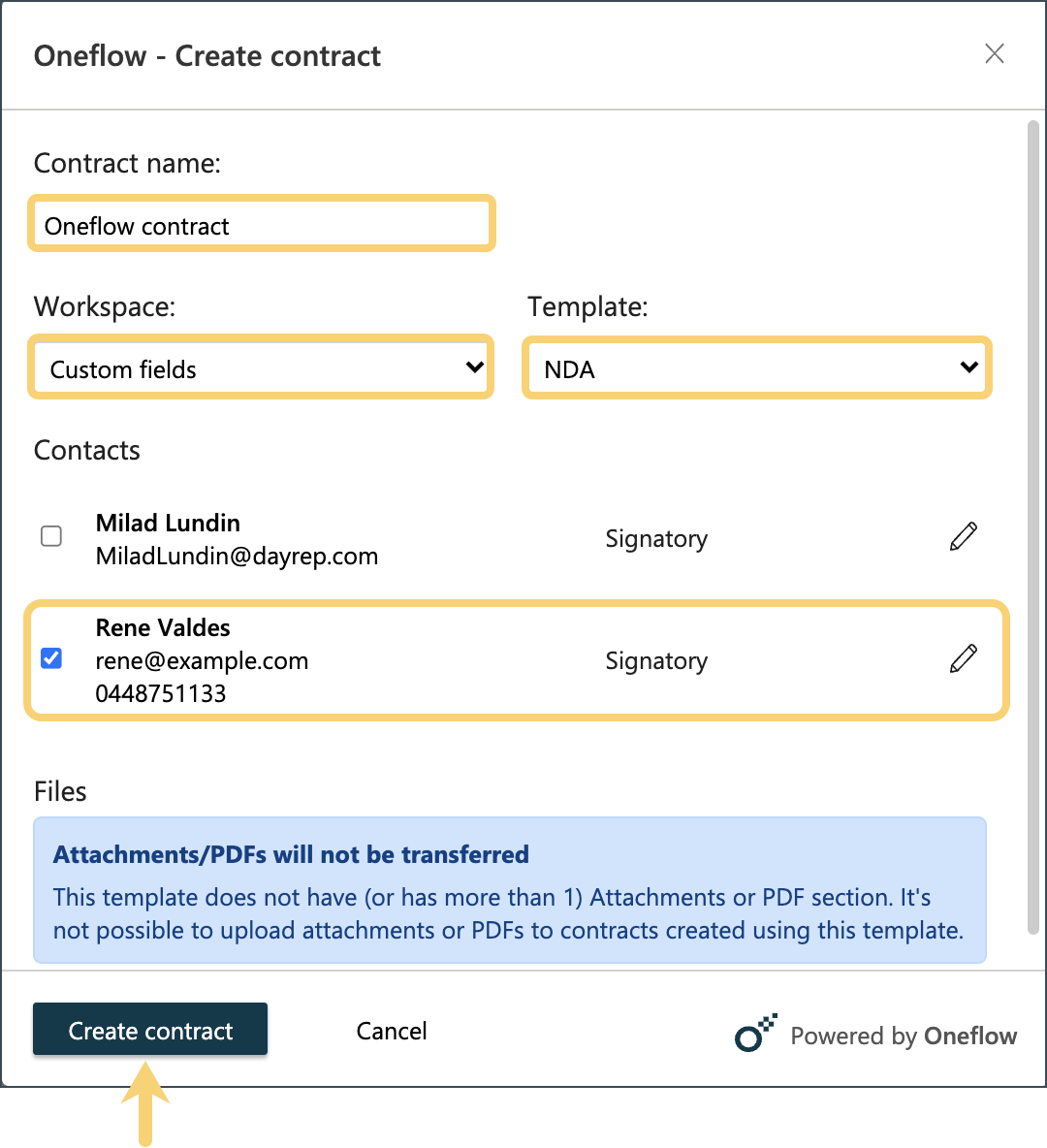
Task: Uncheck the Rene Valdes contact checkbox
Action: click(x=51, y=658)
